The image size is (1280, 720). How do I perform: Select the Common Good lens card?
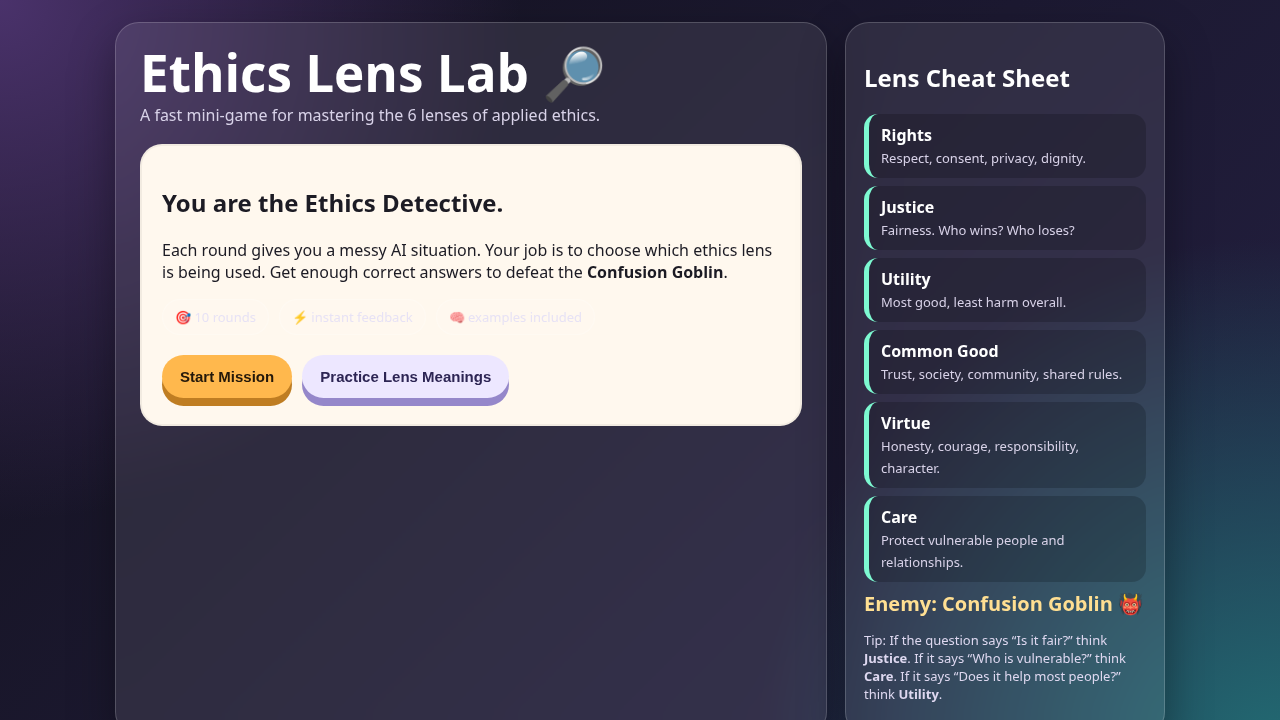[1005, 362]
